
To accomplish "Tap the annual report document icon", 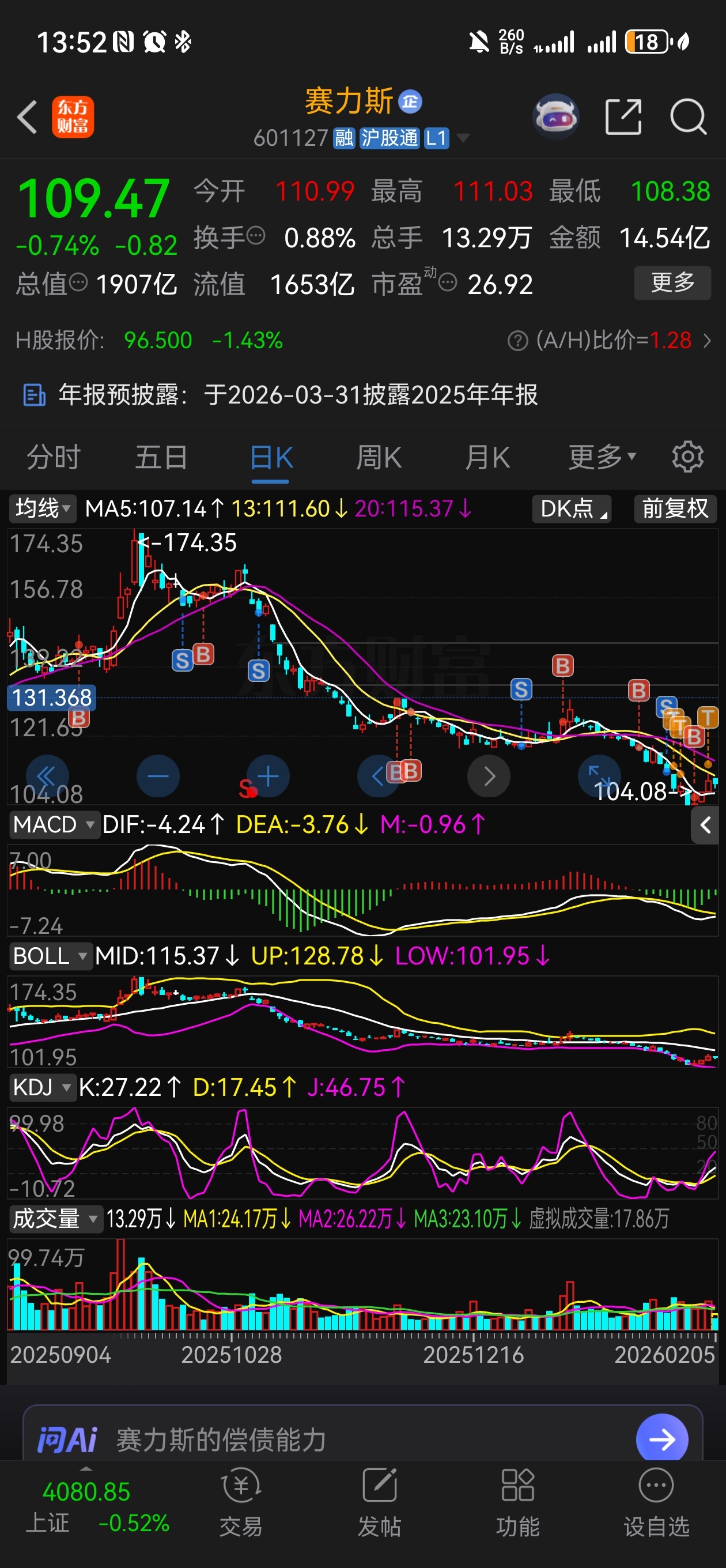I will pos(34,395).
